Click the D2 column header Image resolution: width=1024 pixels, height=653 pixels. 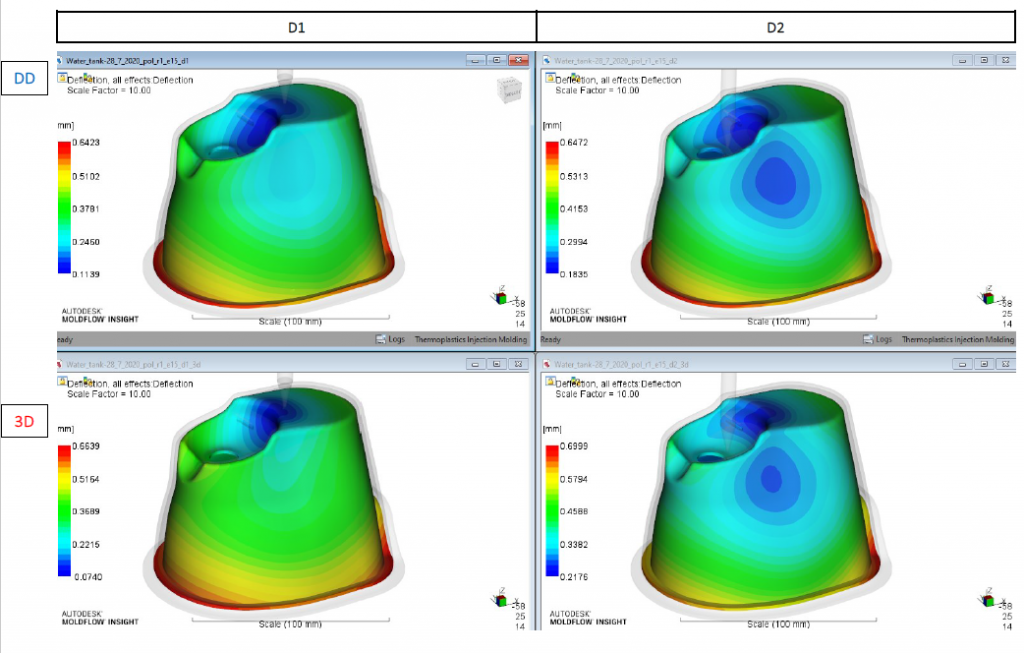(x=775, y=27)
